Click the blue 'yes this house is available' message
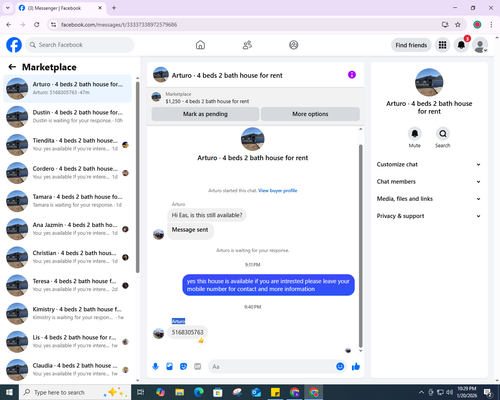Viewport: 500px width, 400px height. [x=268, y=285]
